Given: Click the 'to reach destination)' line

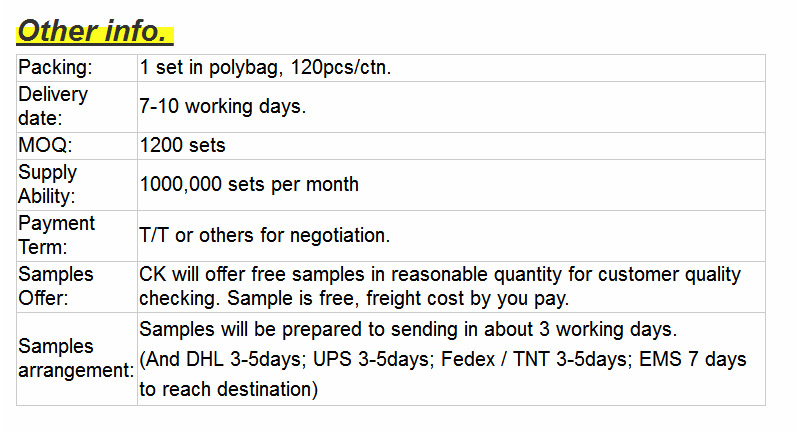Looking at the screenshot, I should pyautogui.click(x=229, y=389).
